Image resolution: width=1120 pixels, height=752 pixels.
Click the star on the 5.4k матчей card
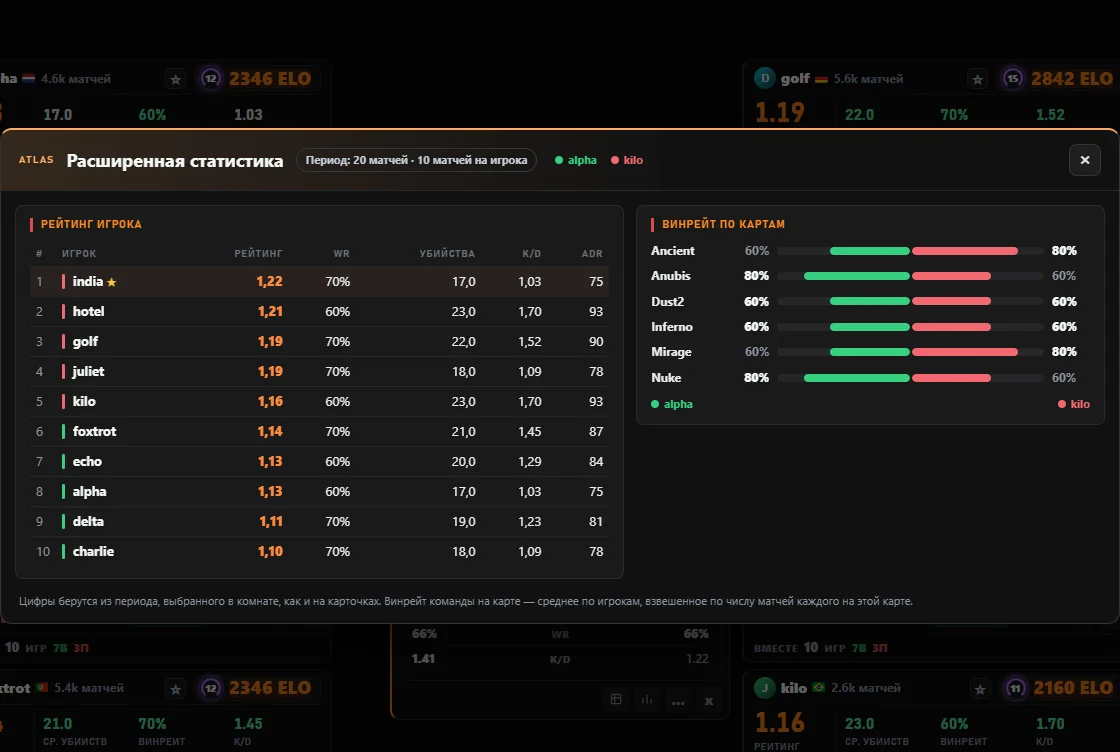(176, 689)
